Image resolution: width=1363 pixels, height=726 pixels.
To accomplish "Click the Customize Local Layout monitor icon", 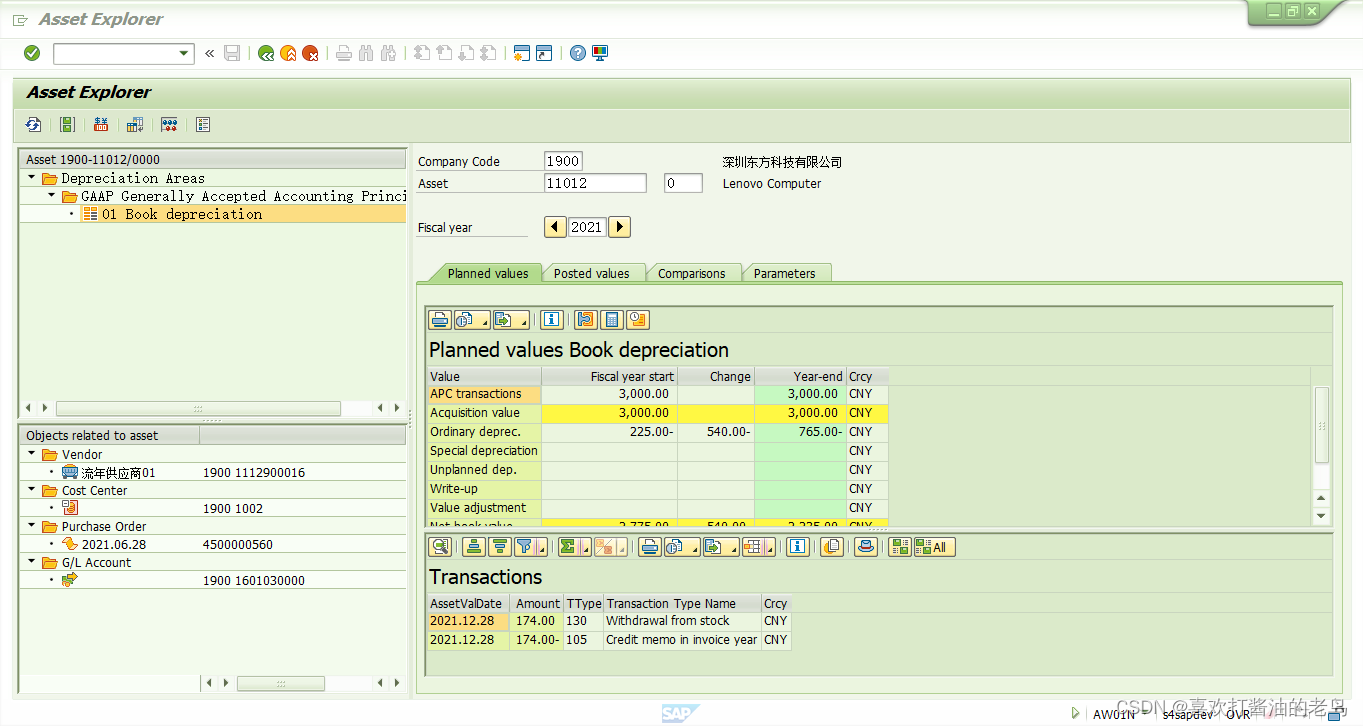I will click(x=600, y=53).
